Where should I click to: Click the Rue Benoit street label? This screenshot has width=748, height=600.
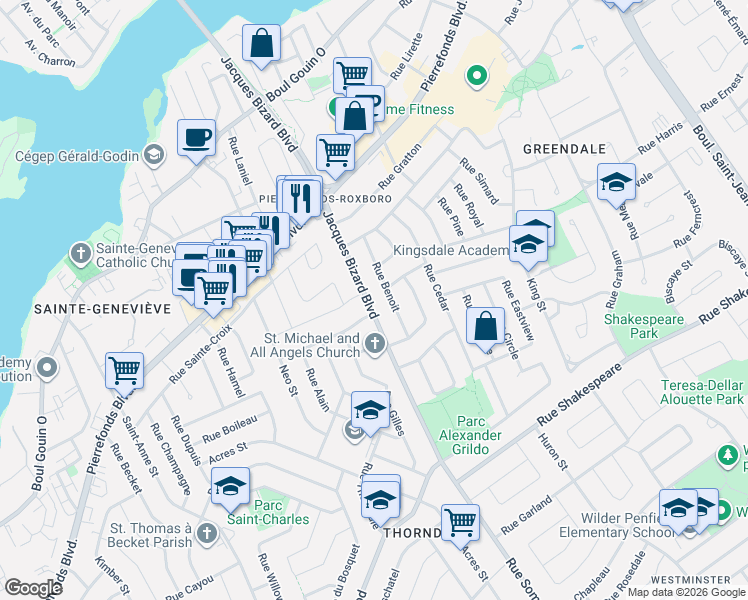(x=385, y=287)
